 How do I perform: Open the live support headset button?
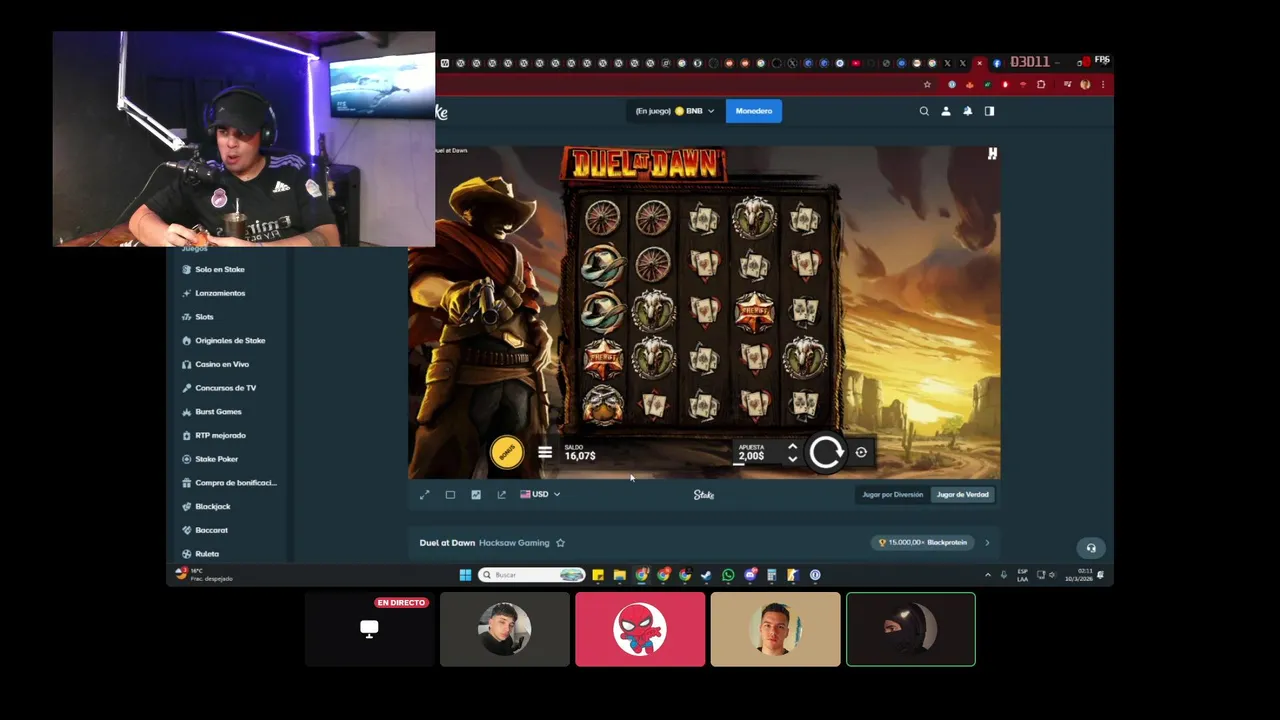click(1091, 548)
